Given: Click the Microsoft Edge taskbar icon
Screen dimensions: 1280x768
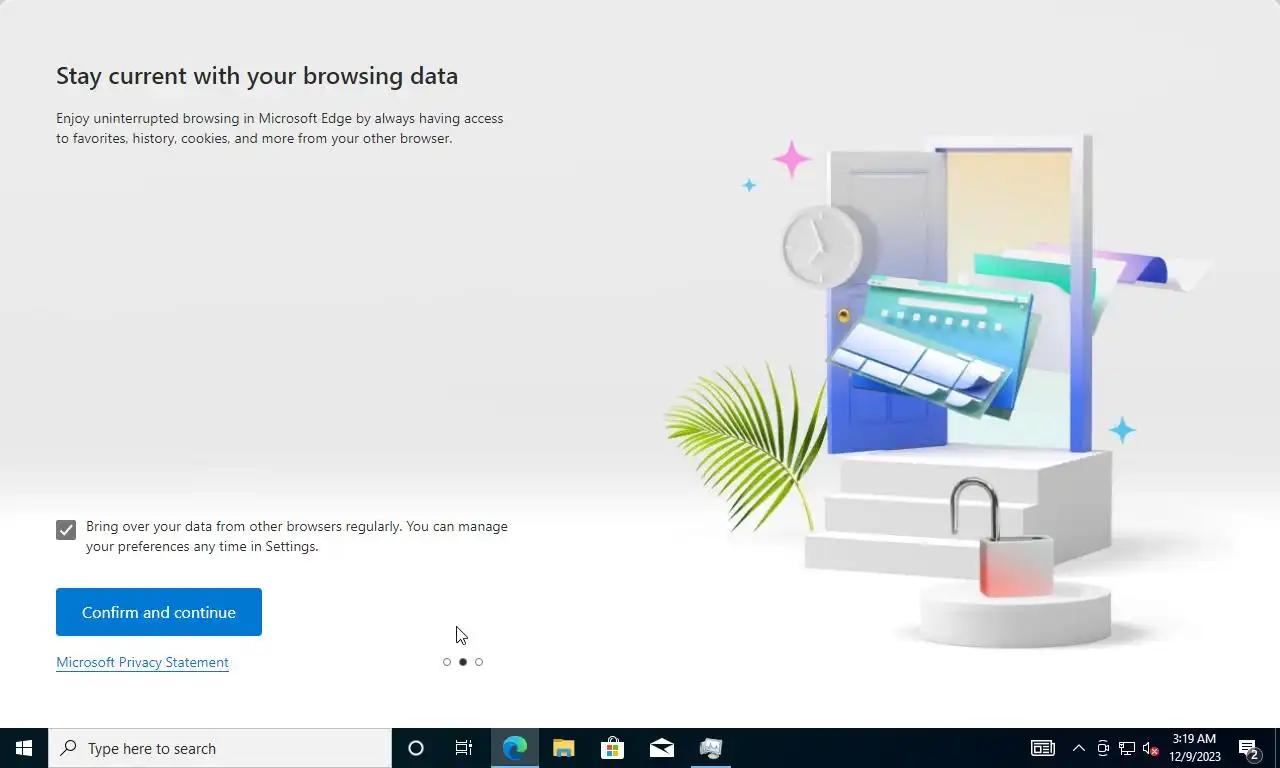Looking at the screenshot, I should click(x=515, y=748).
